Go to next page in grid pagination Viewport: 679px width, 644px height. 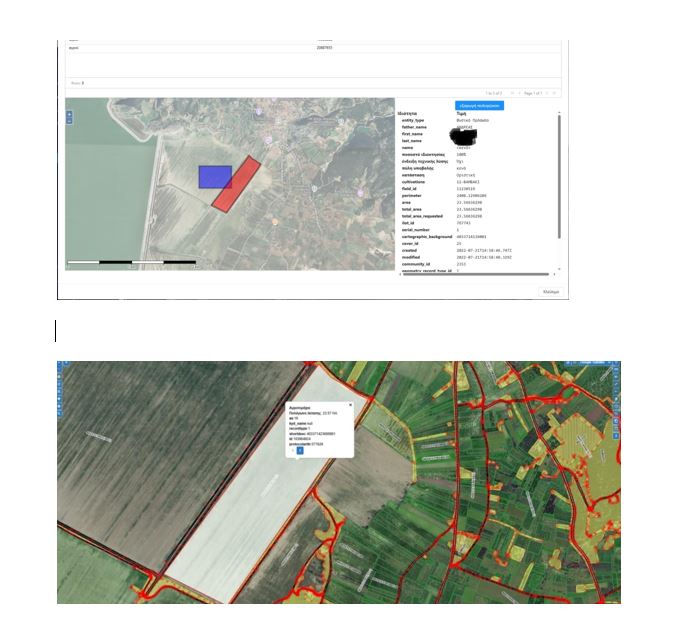click(x=546, y=92)
